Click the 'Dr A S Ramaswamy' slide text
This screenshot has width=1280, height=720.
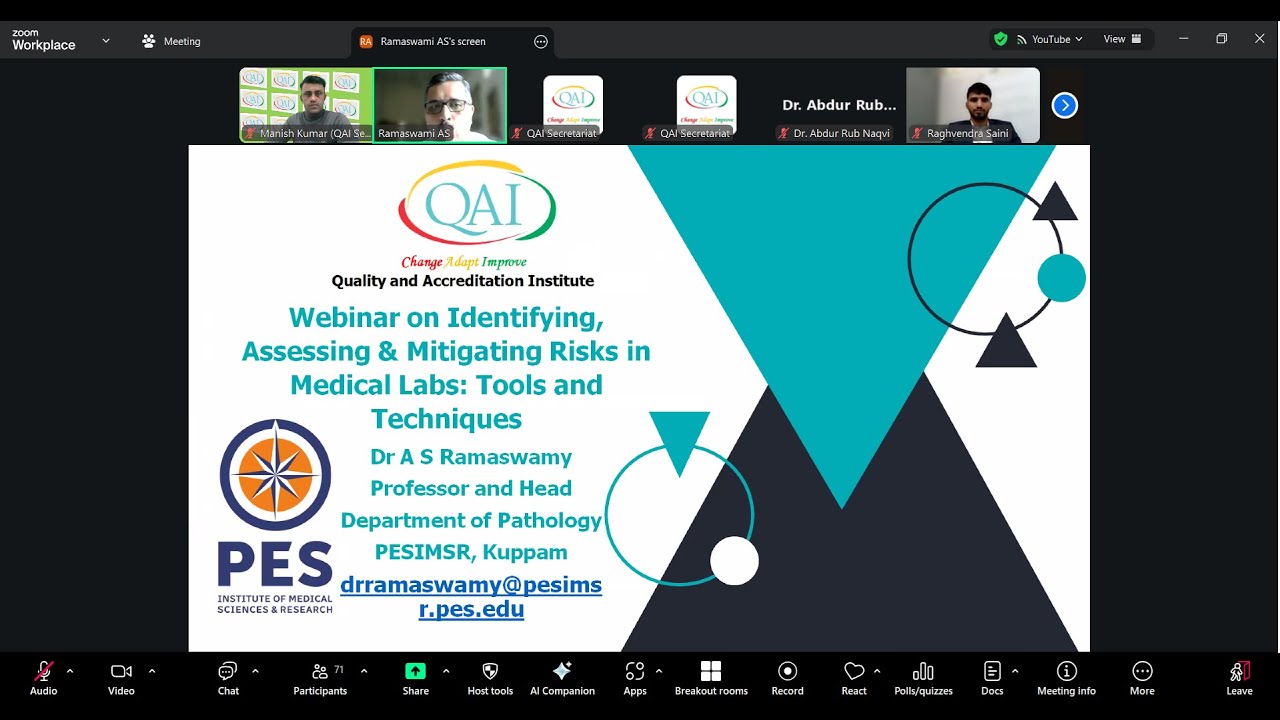coord(471,457)
